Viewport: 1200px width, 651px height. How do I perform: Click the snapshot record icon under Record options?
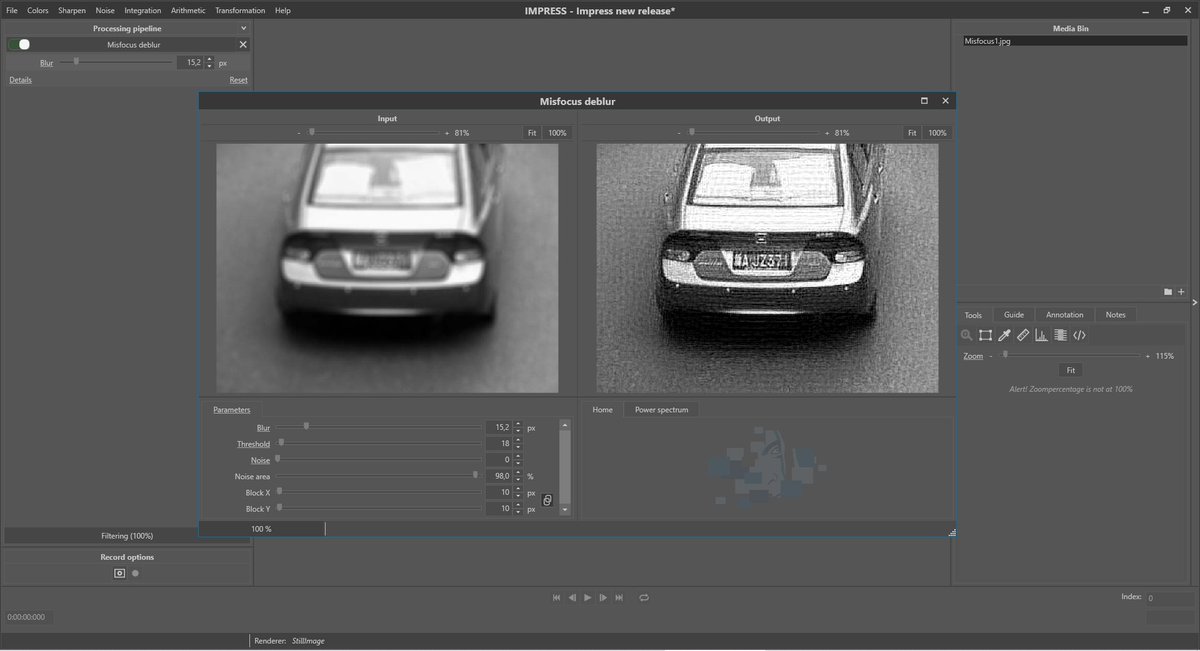point(119,573)
